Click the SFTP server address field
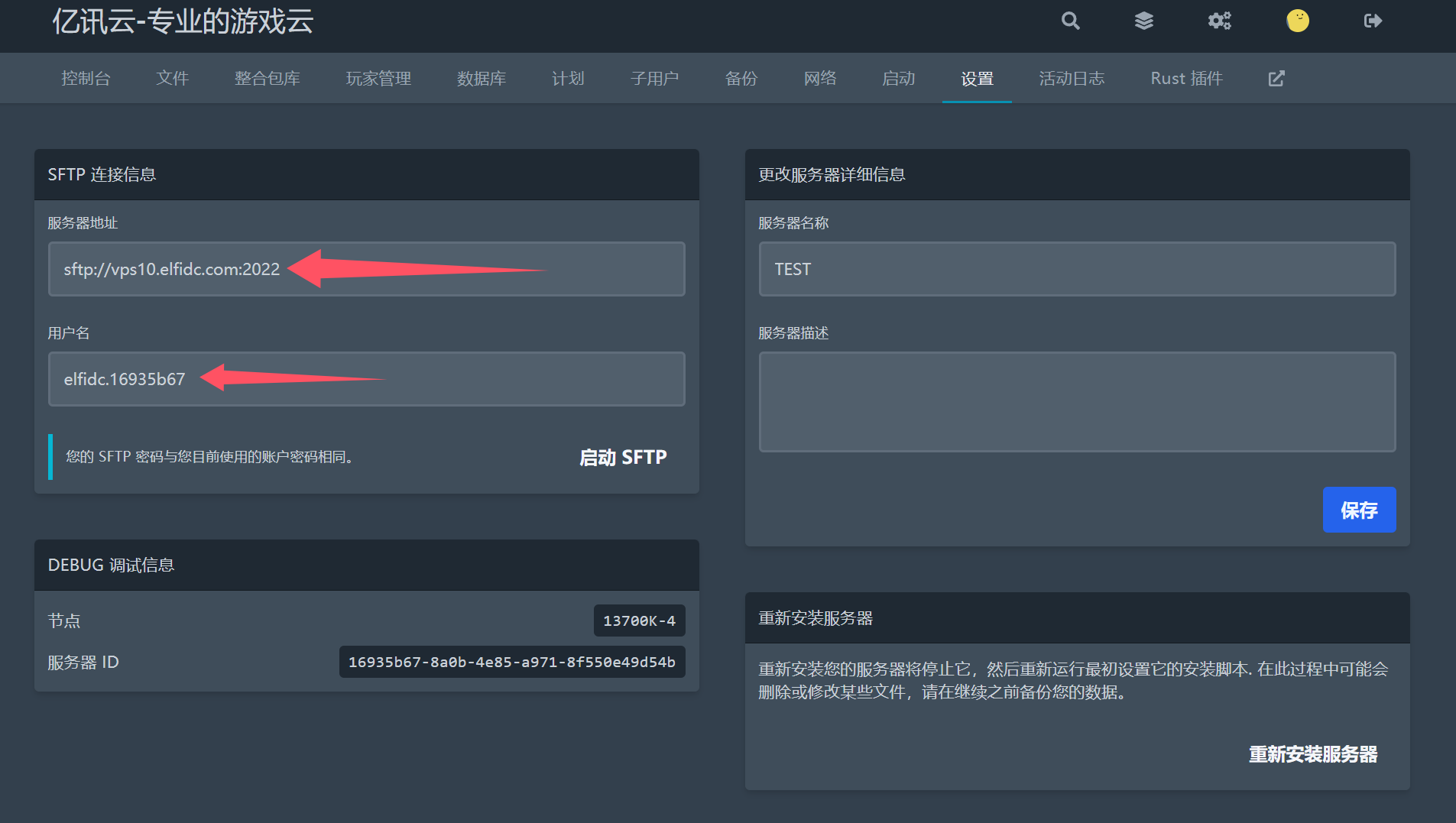Screen dimensions: 1456x823 [x=366, y=269]
